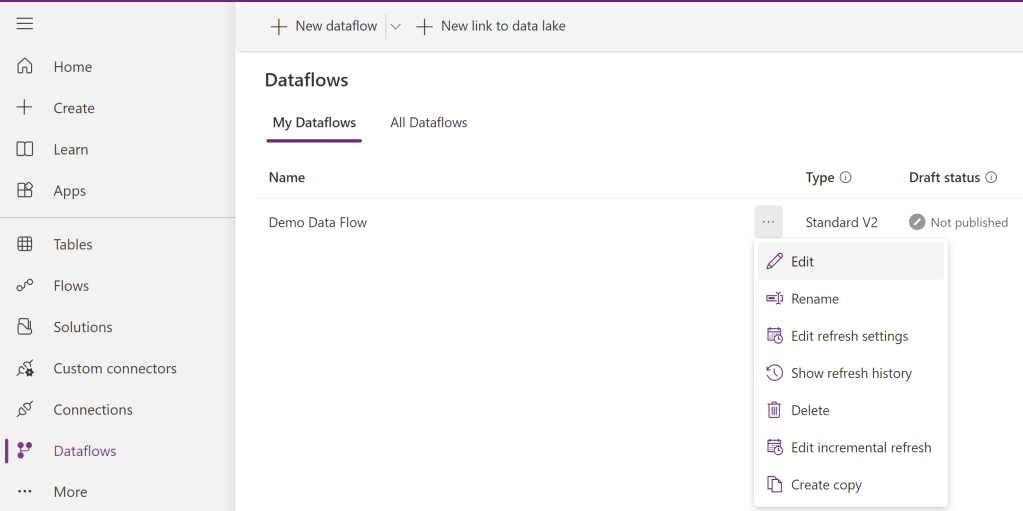Open Home from the sidebar
1023x511 pixels.
tap(72, 67)
